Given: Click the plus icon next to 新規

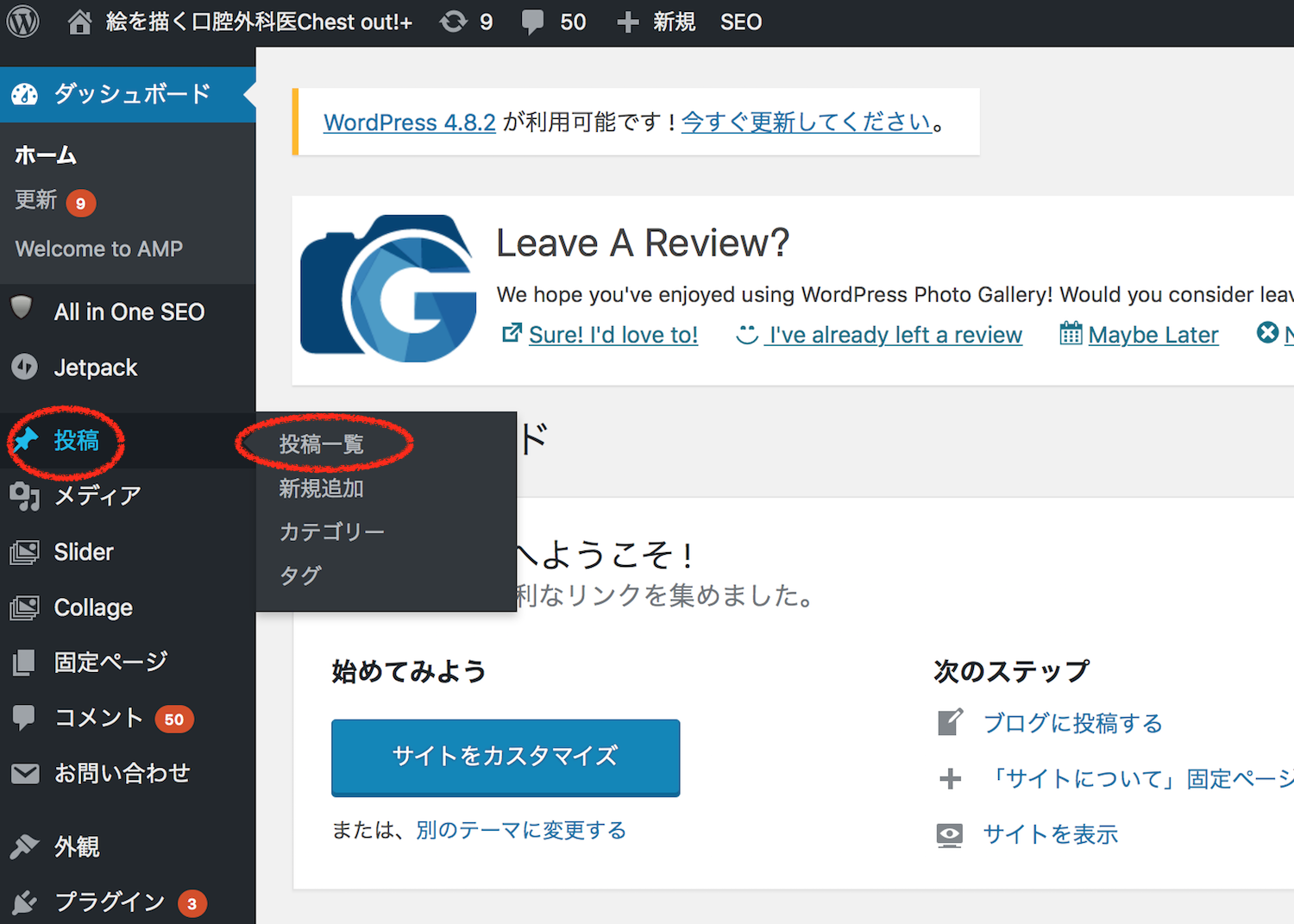Looking at the screenshot, I should 628,22.
